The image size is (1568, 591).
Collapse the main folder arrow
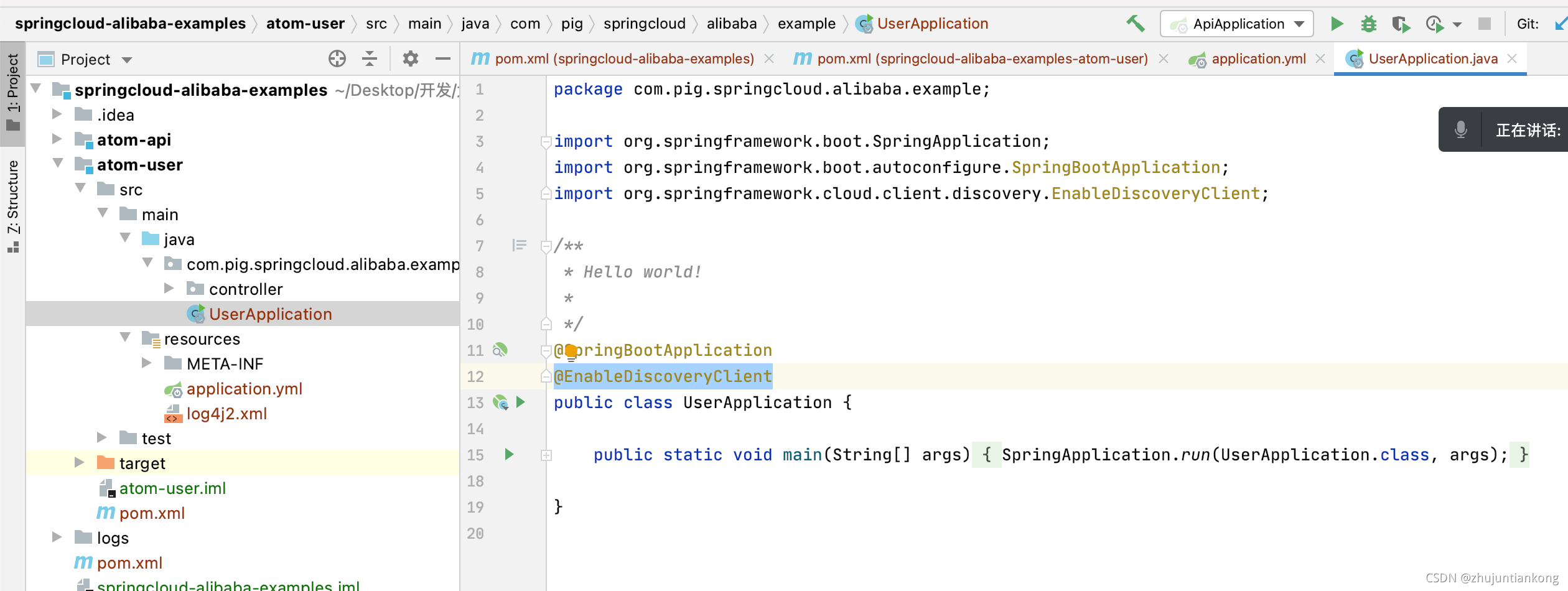pos(103,213)
